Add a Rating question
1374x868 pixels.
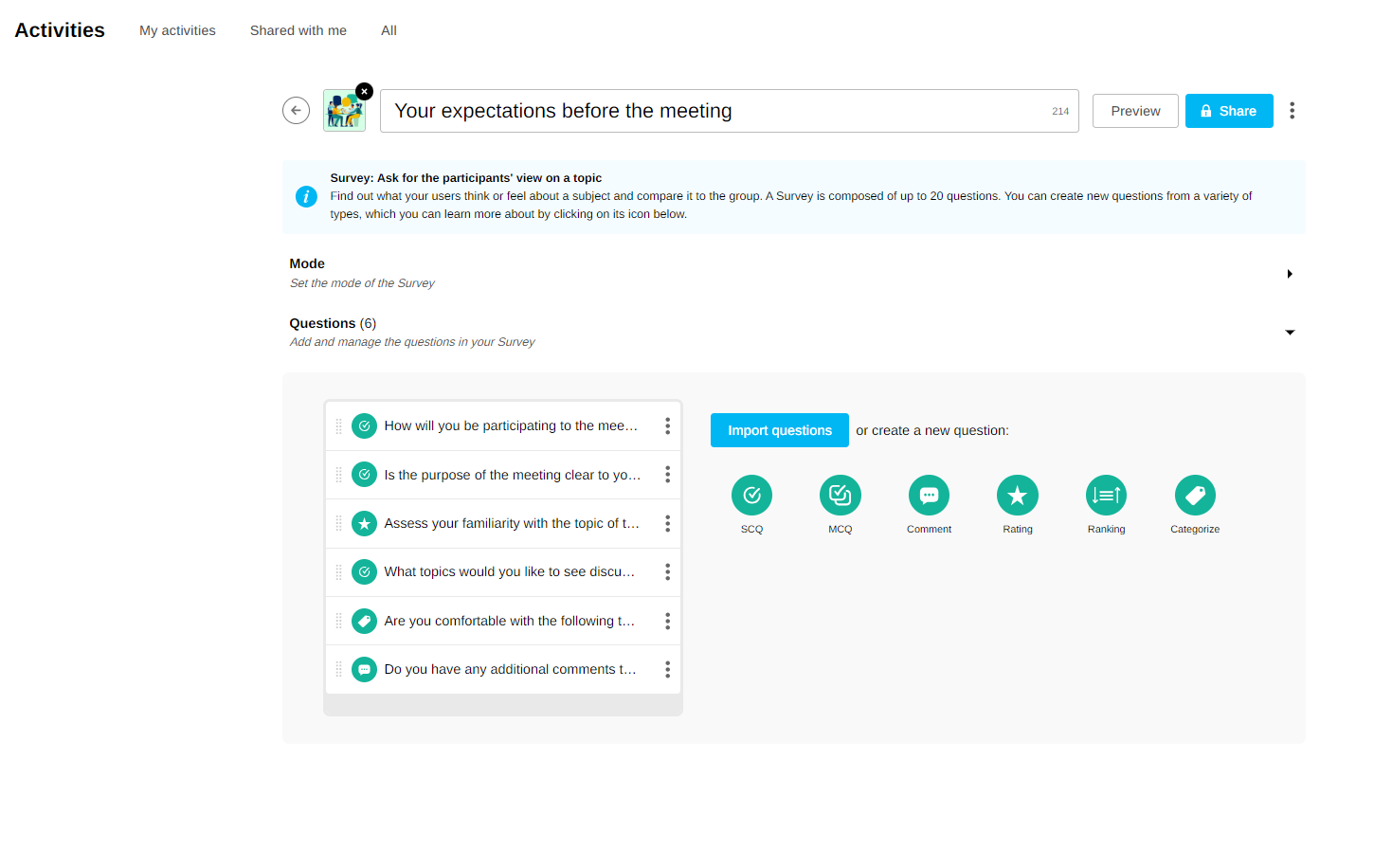1017,496
